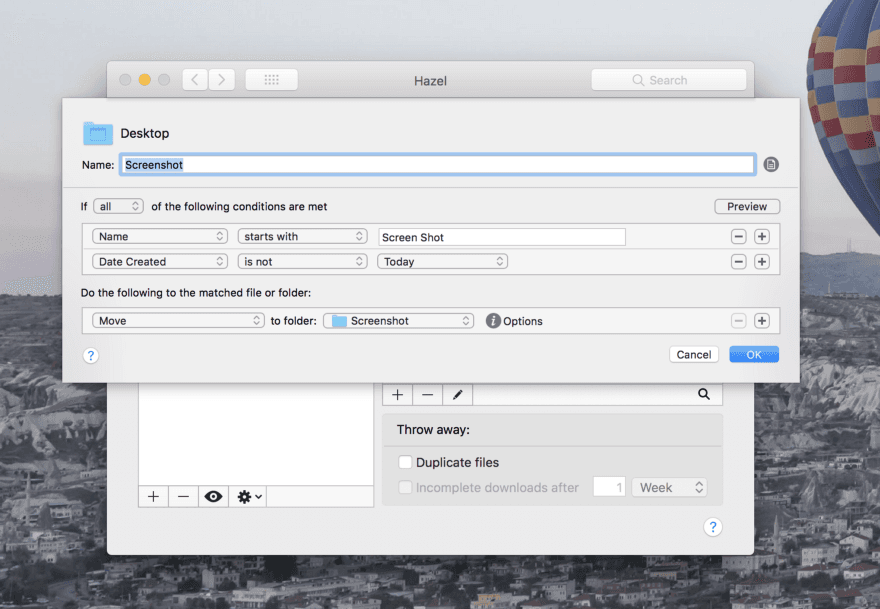Toggle the eye preview icon below folder list

[213, 496]
